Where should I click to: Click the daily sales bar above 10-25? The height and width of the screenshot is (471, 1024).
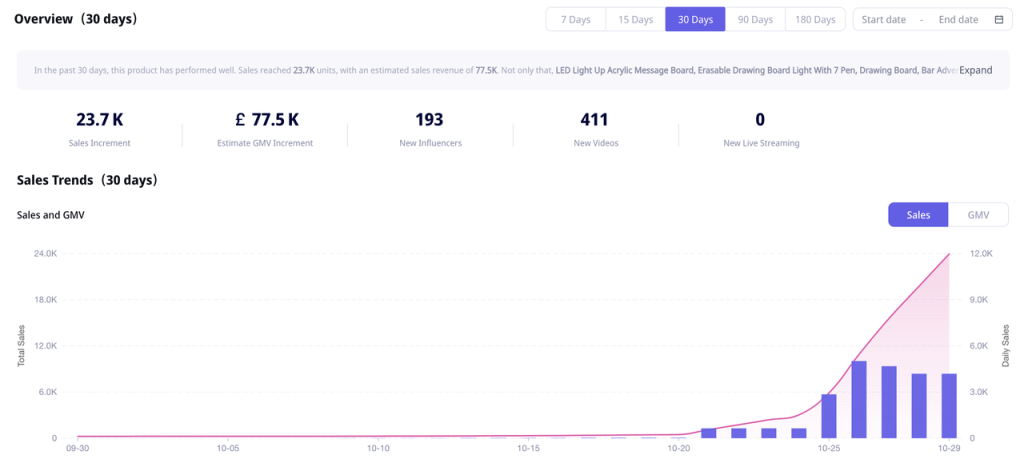tap(828, 416)
